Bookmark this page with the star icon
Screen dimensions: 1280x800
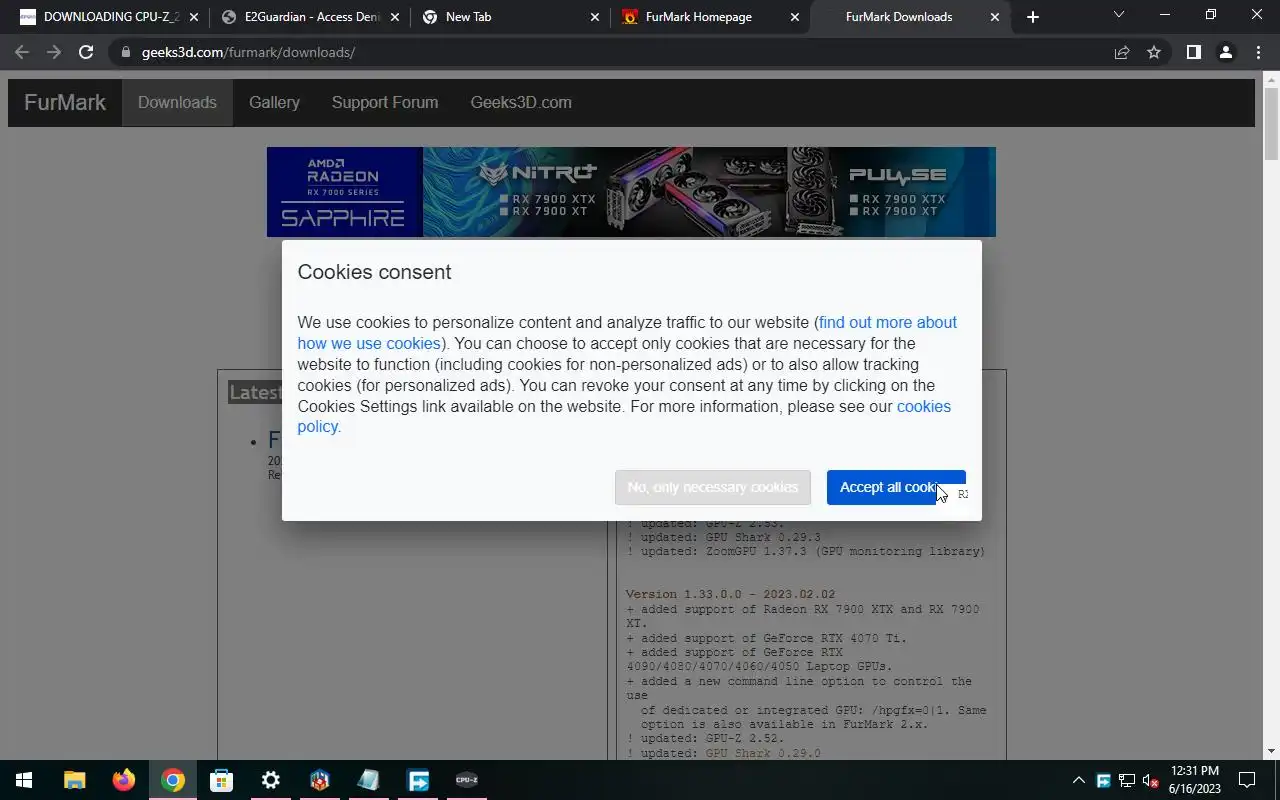(x=1154, y=52)
